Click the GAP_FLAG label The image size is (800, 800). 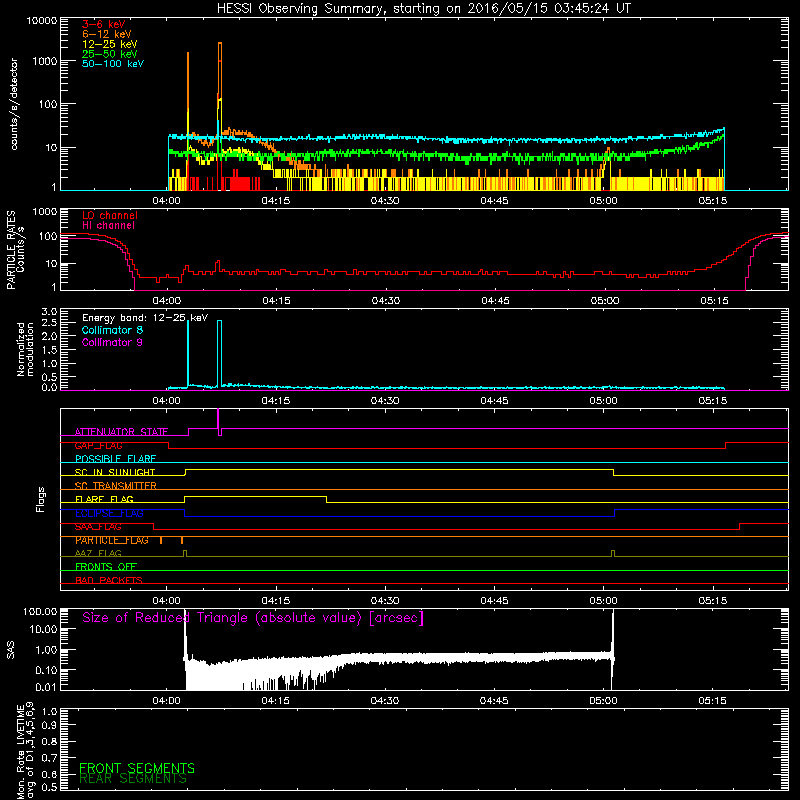click(x=98, y=446)
